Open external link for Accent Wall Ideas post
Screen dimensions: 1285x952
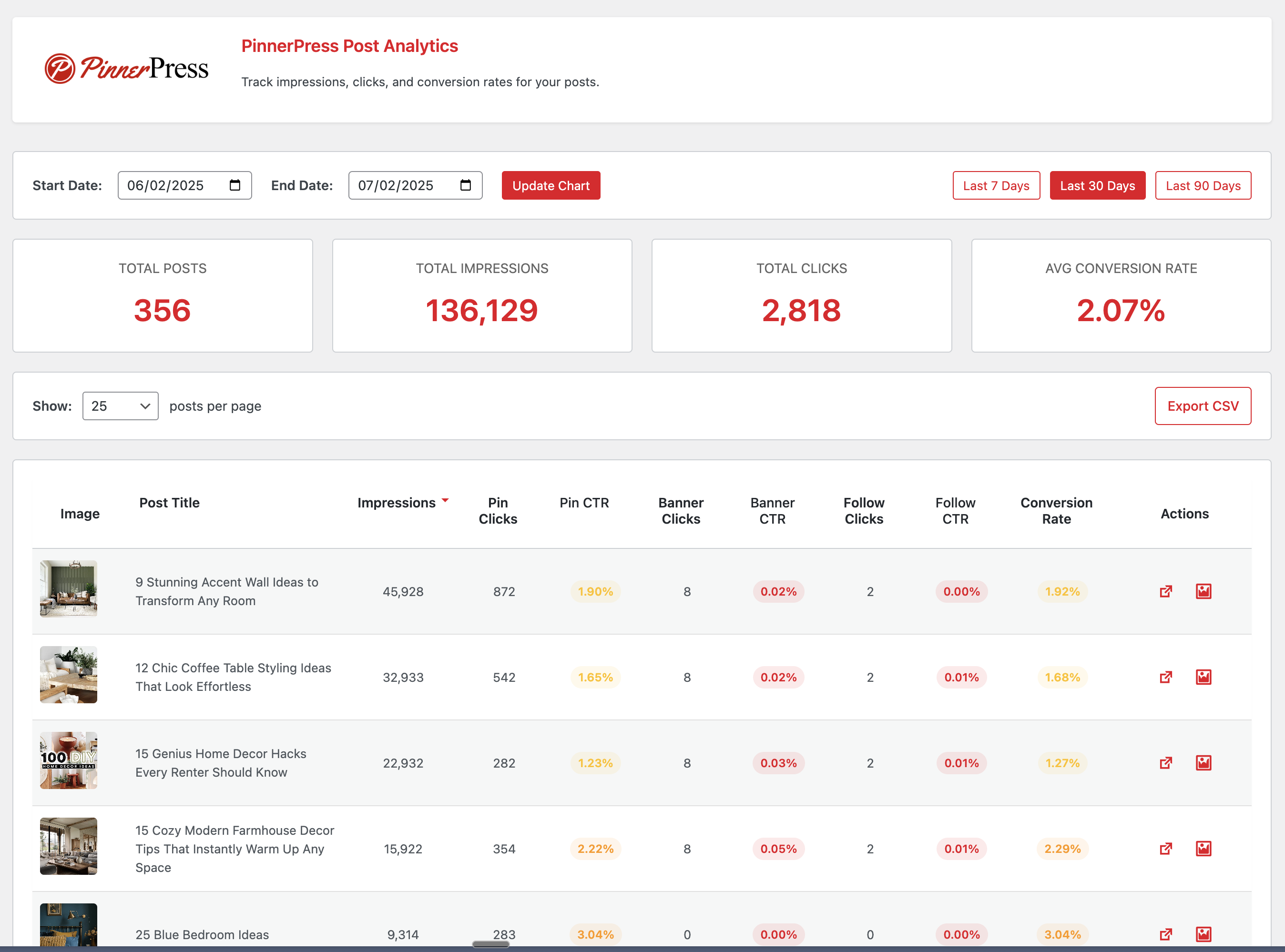click(1166, 591)
